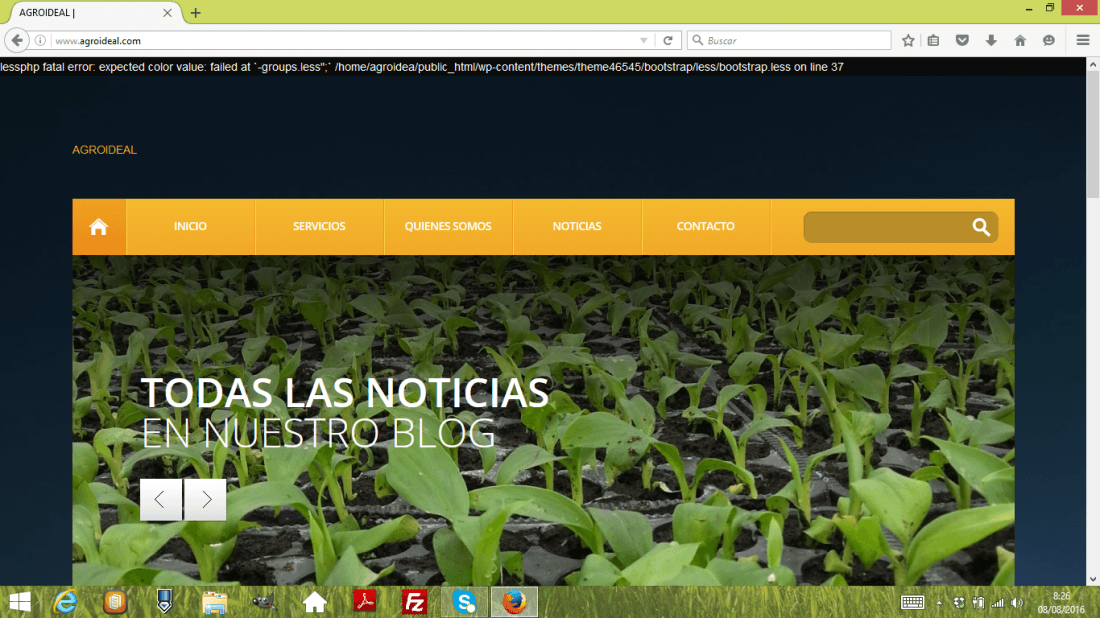
Task: Open the taskbar clock and date
Action: 1061,603
